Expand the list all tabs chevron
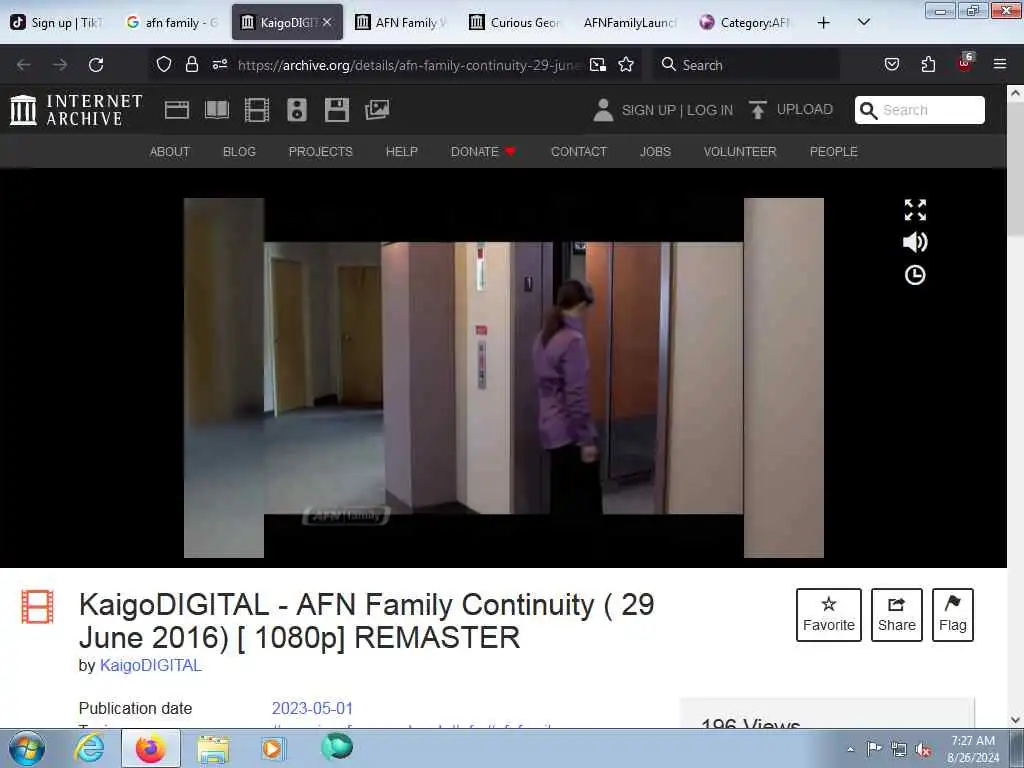 (863, 22)
